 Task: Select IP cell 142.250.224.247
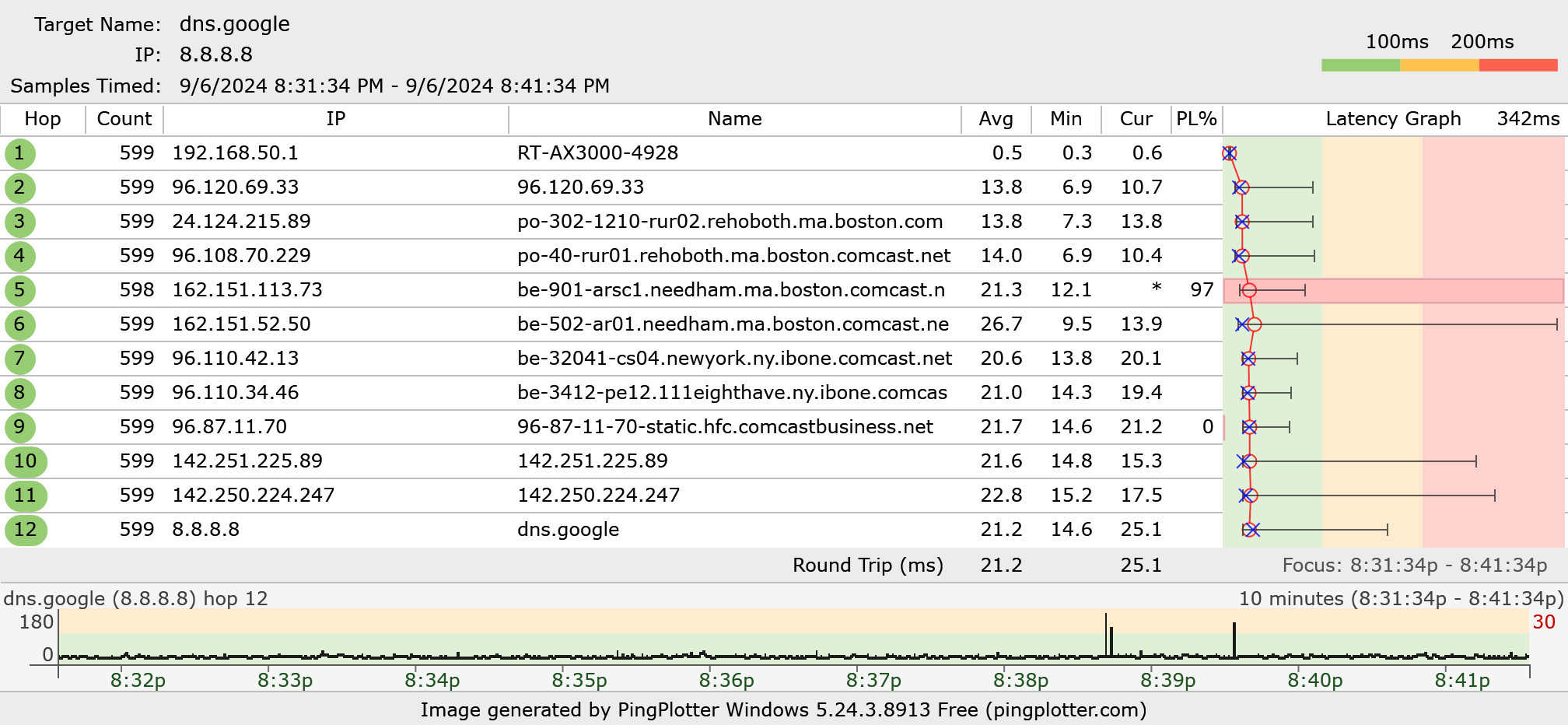click(254, 496)
